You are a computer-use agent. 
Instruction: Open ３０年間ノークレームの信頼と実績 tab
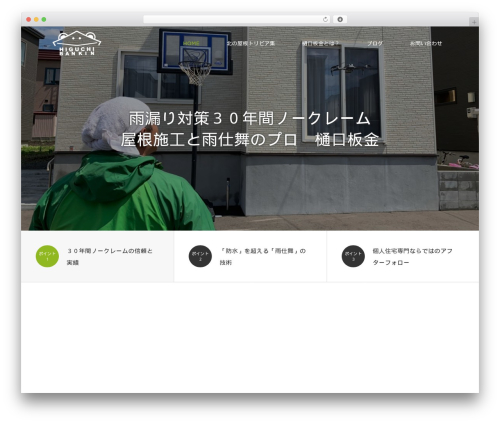[x=97, y=257]
